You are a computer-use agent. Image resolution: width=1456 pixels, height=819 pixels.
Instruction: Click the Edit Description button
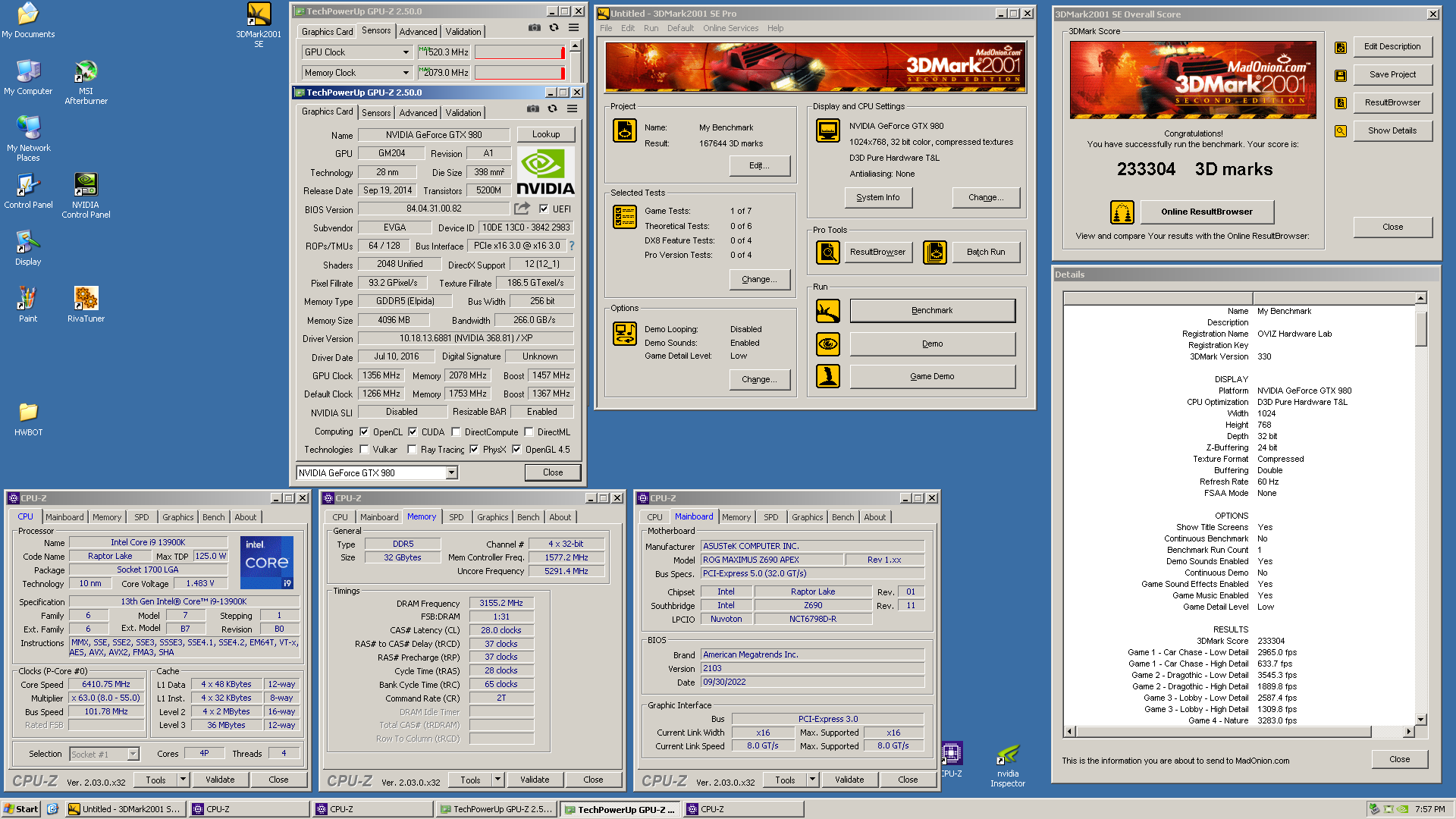[1392, 46]
